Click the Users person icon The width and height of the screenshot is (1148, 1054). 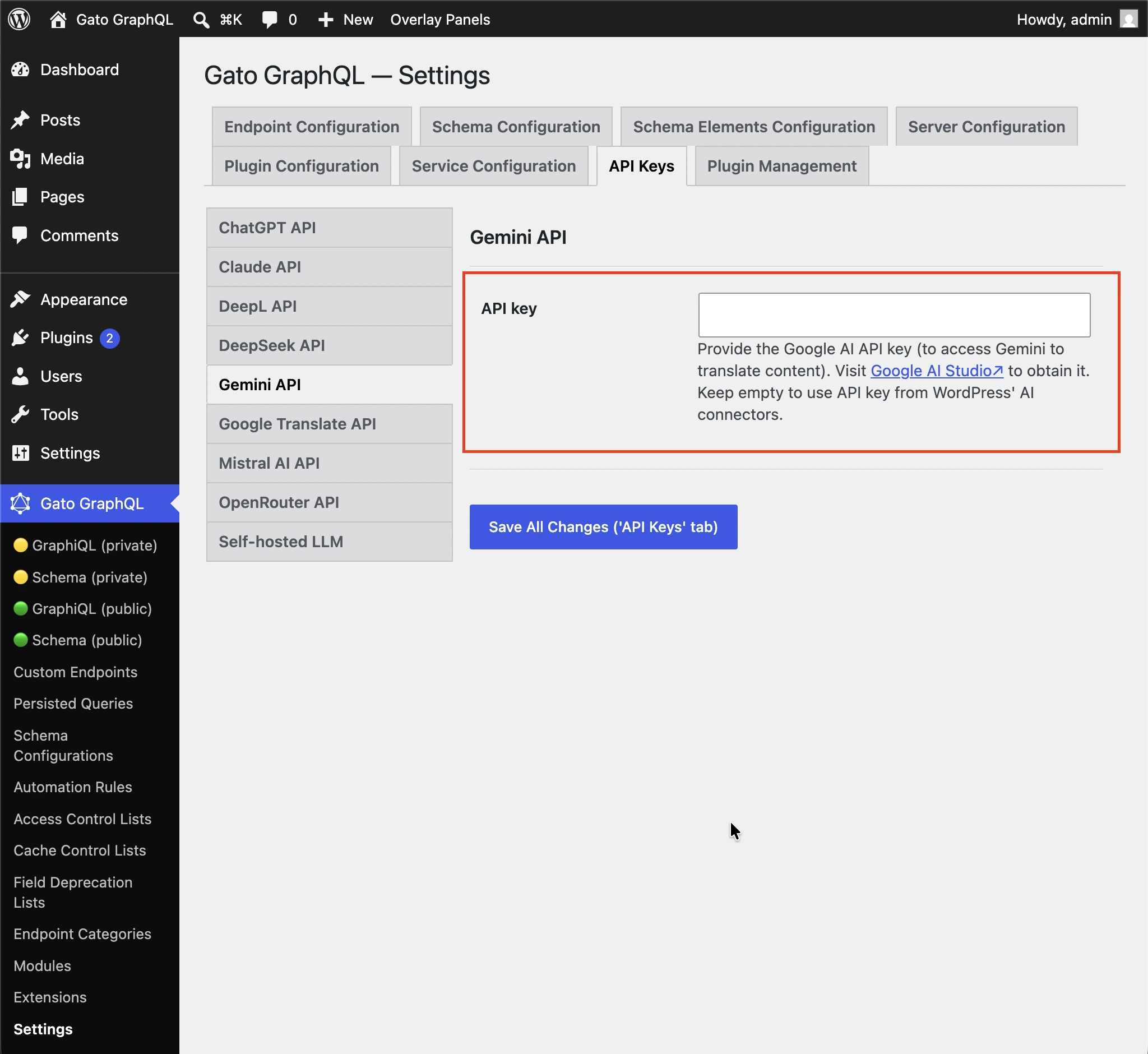(x=21, y=376)
